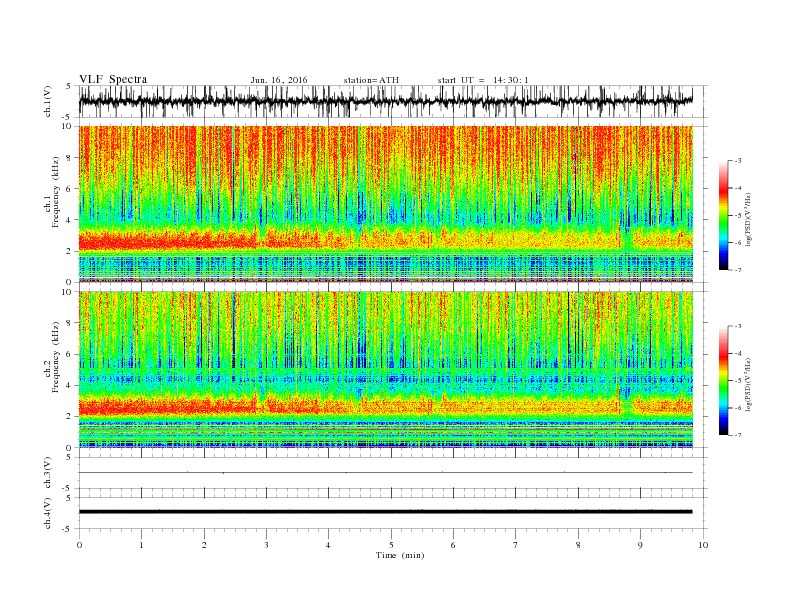The width and height of the screenshot is (792, 612).
Task: Click the "-3" label on ch.2 color bar
Action: tap(737, 326)
